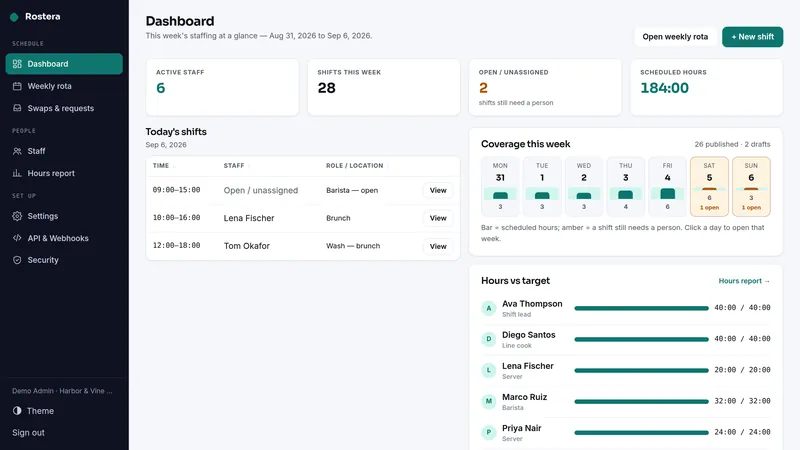The width and height of the screenshot is (800, 450).
Task: Open Monday 31 coverage day
Action: pos(500,187)
